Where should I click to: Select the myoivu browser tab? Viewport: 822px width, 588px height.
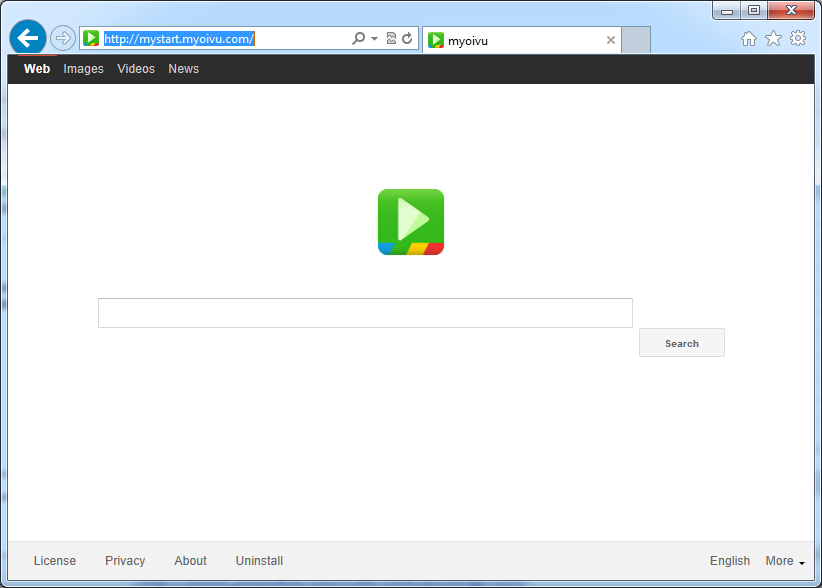point(522,40)
